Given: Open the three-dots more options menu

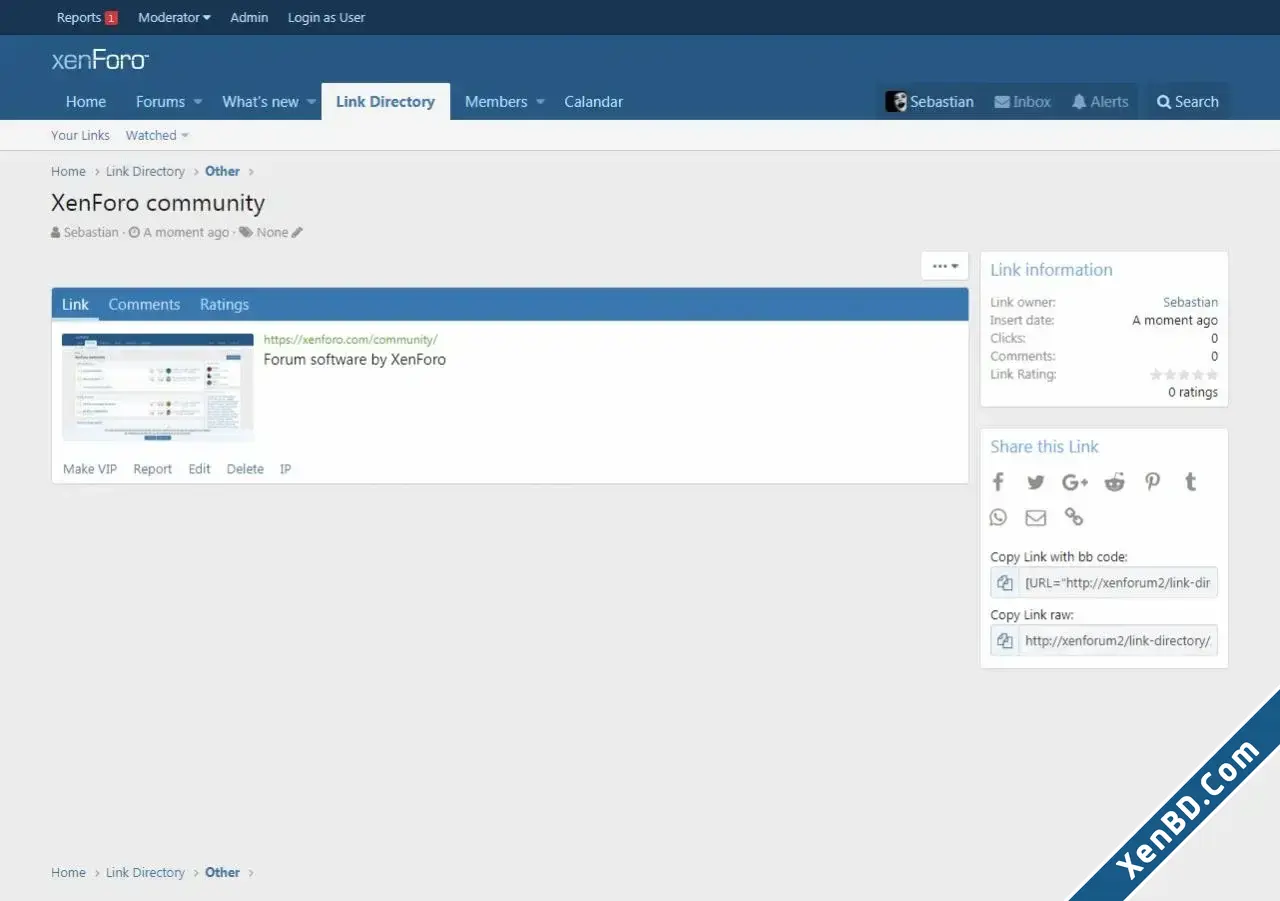Looking at the screenshot, I should [x=945, y=266].
